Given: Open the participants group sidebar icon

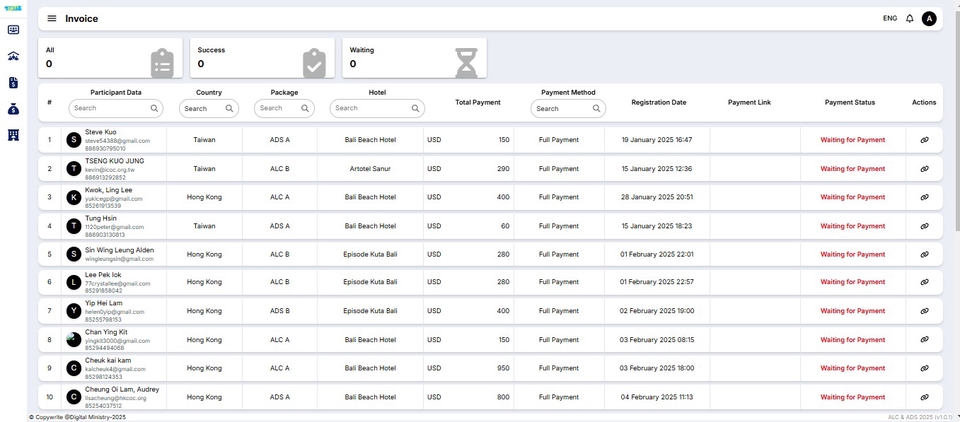Looking at the screenshot, I should pyautogui.click(x=13, y=56).
